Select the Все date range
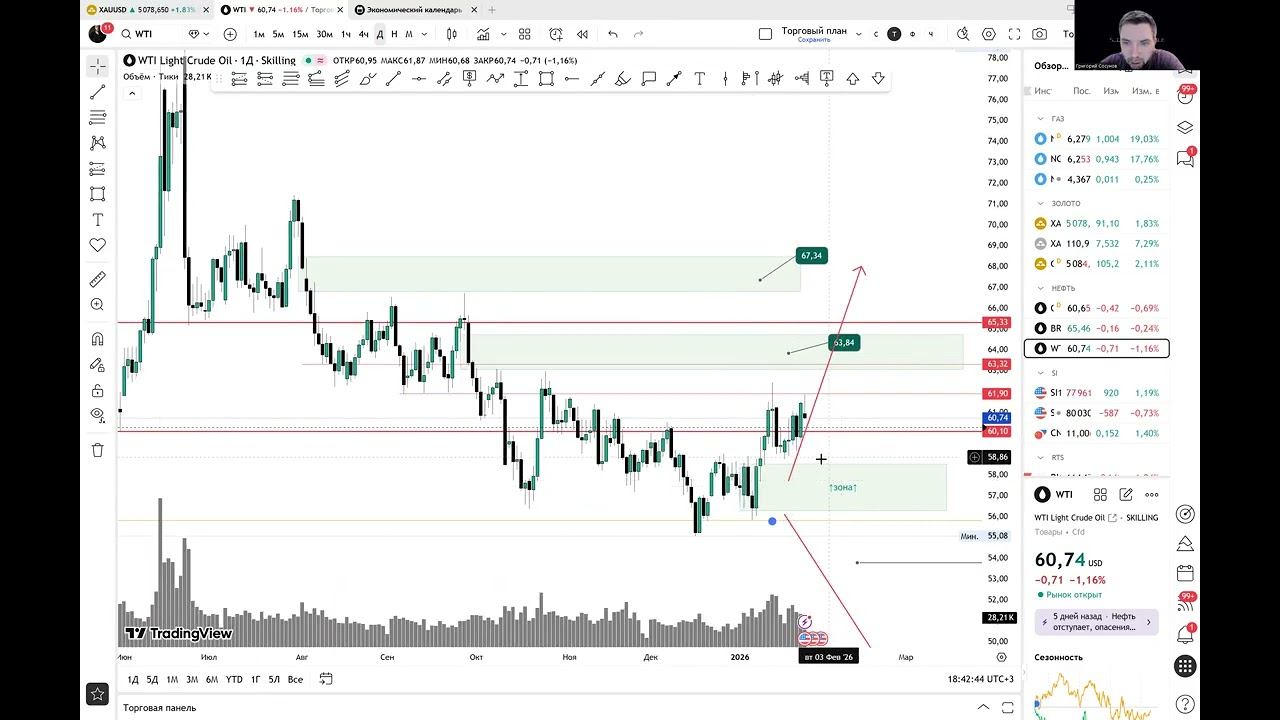Image resolution: width=1280 pixels, height=720 pixels. tap(295, 679)
